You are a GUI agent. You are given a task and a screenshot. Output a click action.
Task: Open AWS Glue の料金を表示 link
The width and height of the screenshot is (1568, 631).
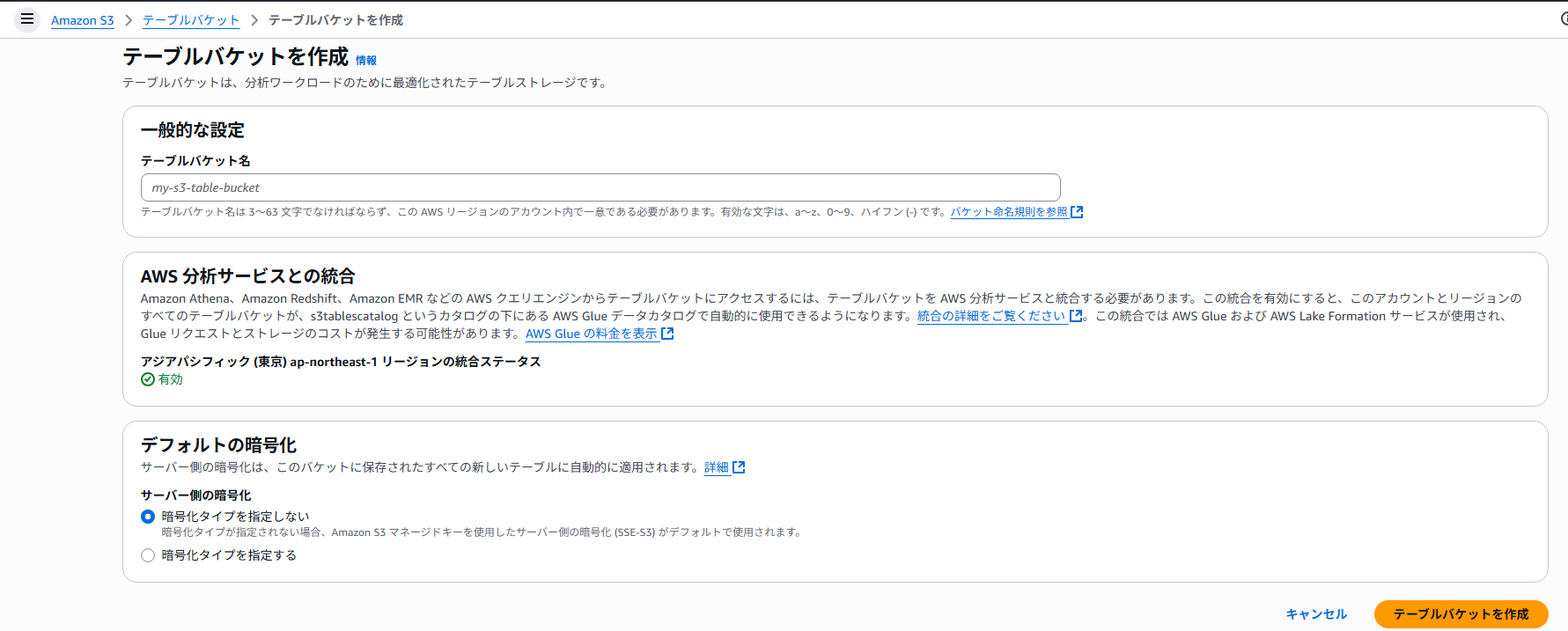[x=592, y=334]
